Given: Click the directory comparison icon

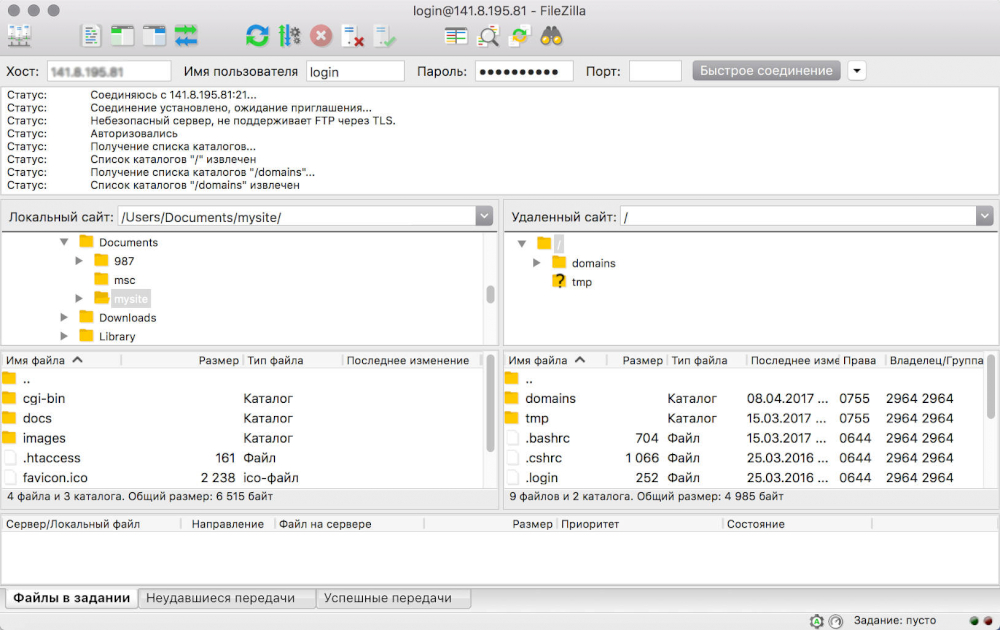Looking at the screenshot, I should (488, 36).
